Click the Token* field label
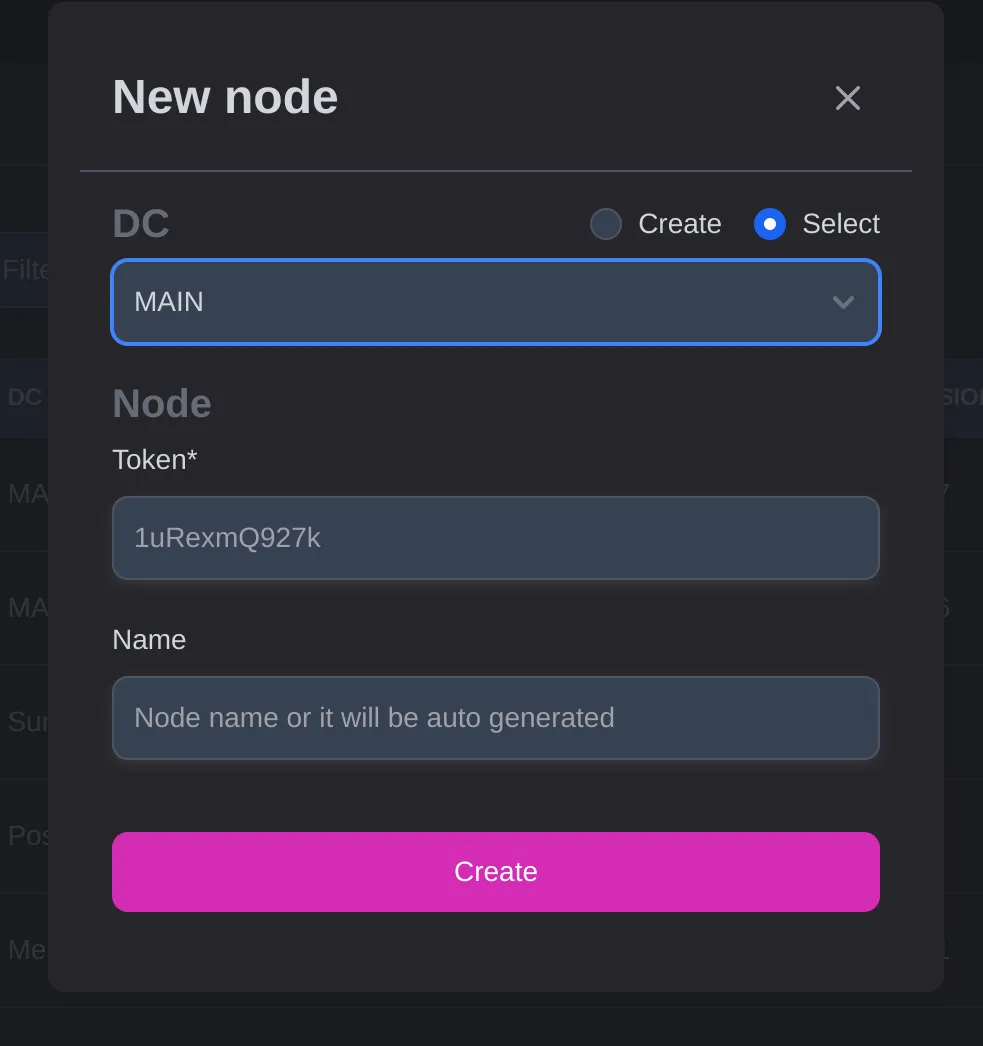Screen dimensions: 983x1046 pyautogui.click(x=155, y=460)
